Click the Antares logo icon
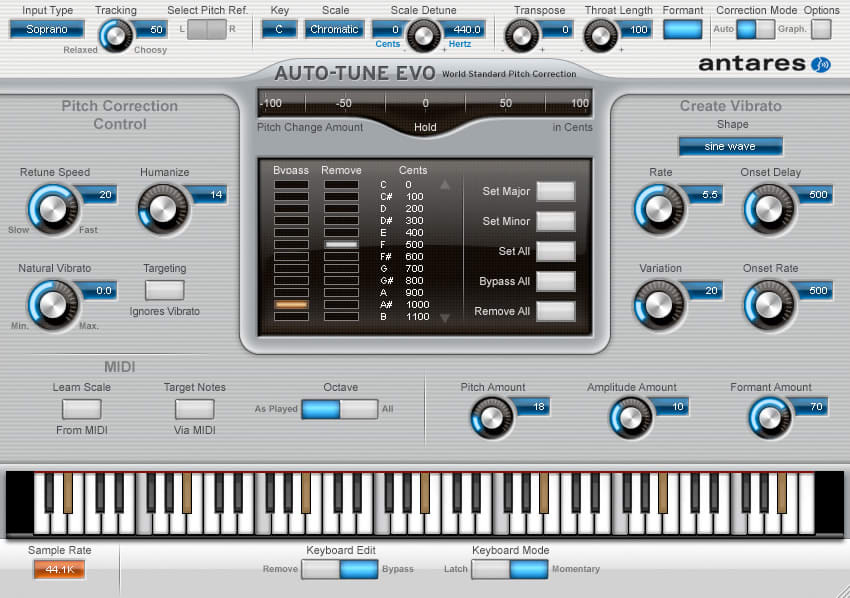The image size is (850, 598). click(821, 65)
